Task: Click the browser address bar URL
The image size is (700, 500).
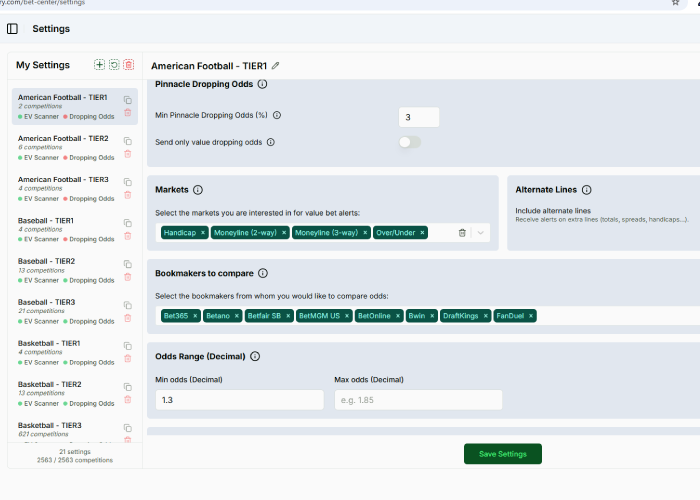Action: (42, 3)
